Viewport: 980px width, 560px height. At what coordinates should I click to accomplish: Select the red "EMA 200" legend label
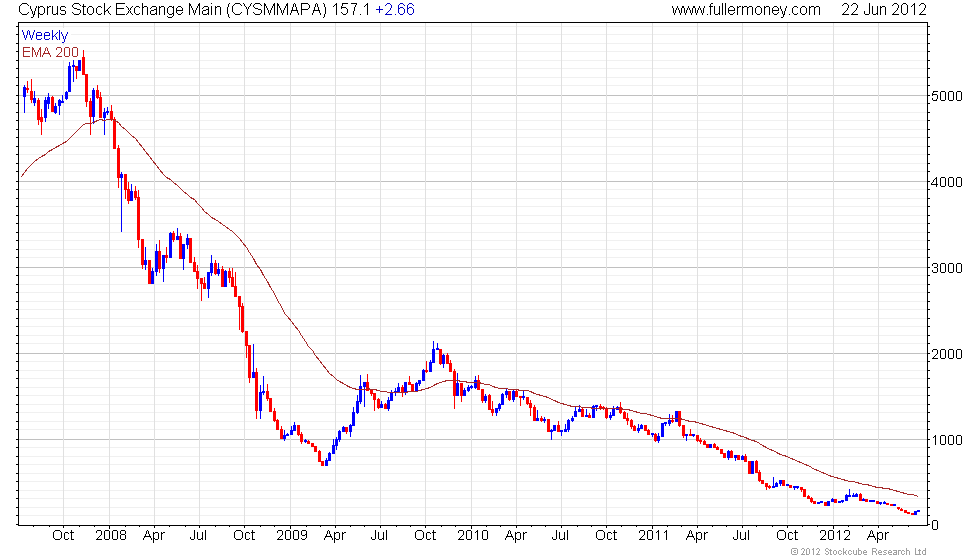coord(51,52)
